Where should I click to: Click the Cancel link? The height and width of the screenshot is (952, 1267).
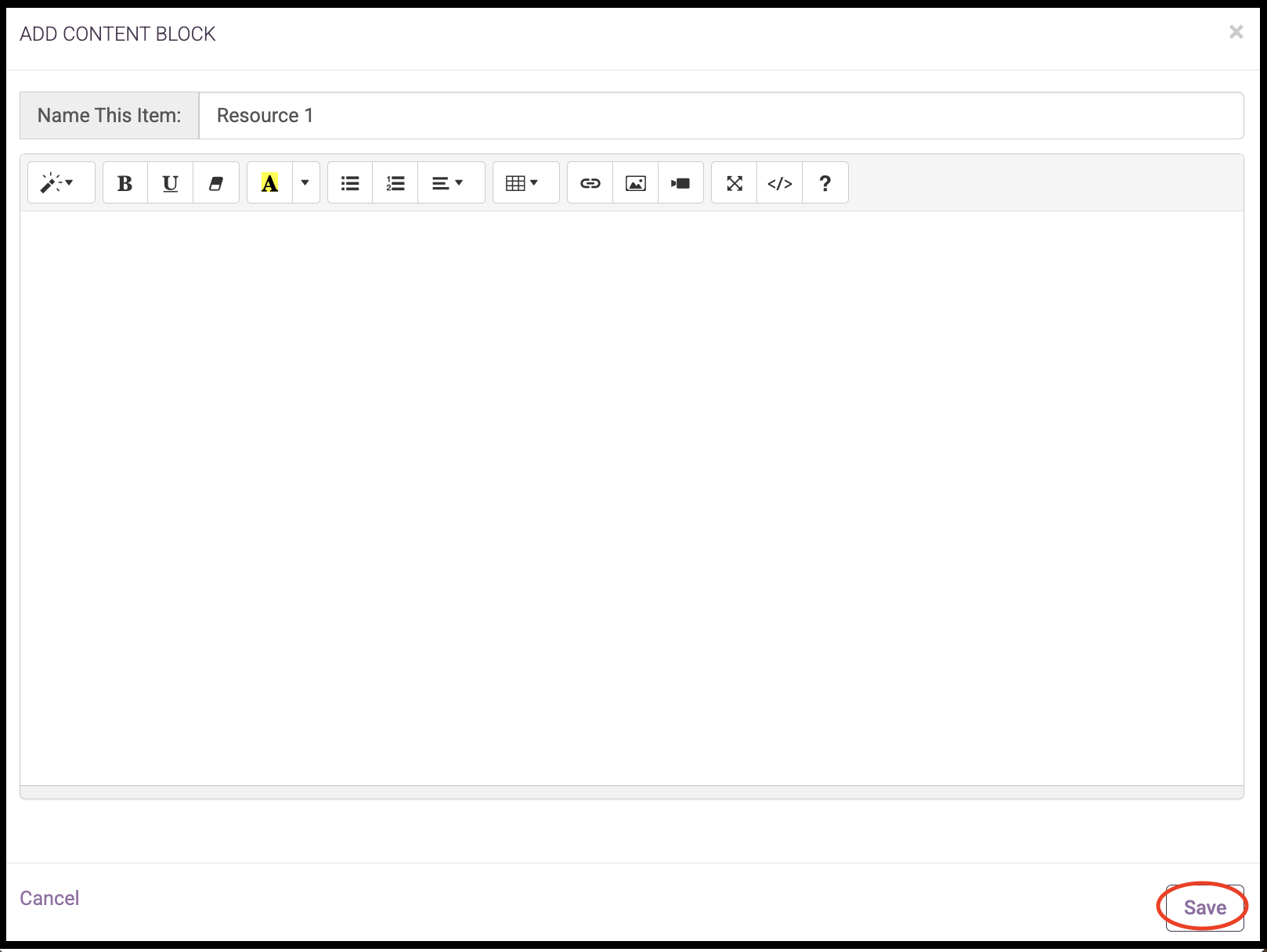49,898
